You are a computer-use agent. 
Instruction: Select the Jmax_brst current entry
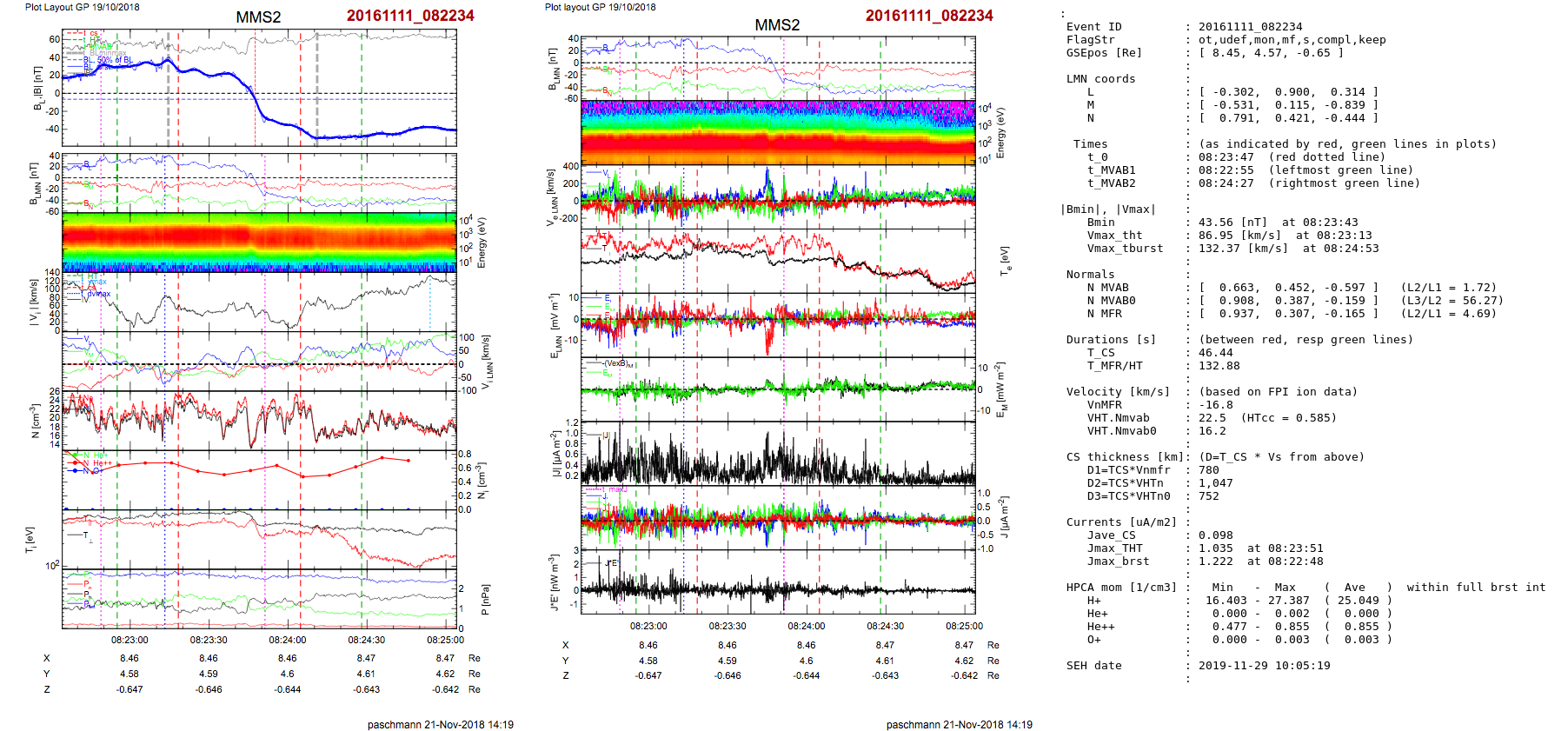pyautogui.click(x=1118, y=562)
